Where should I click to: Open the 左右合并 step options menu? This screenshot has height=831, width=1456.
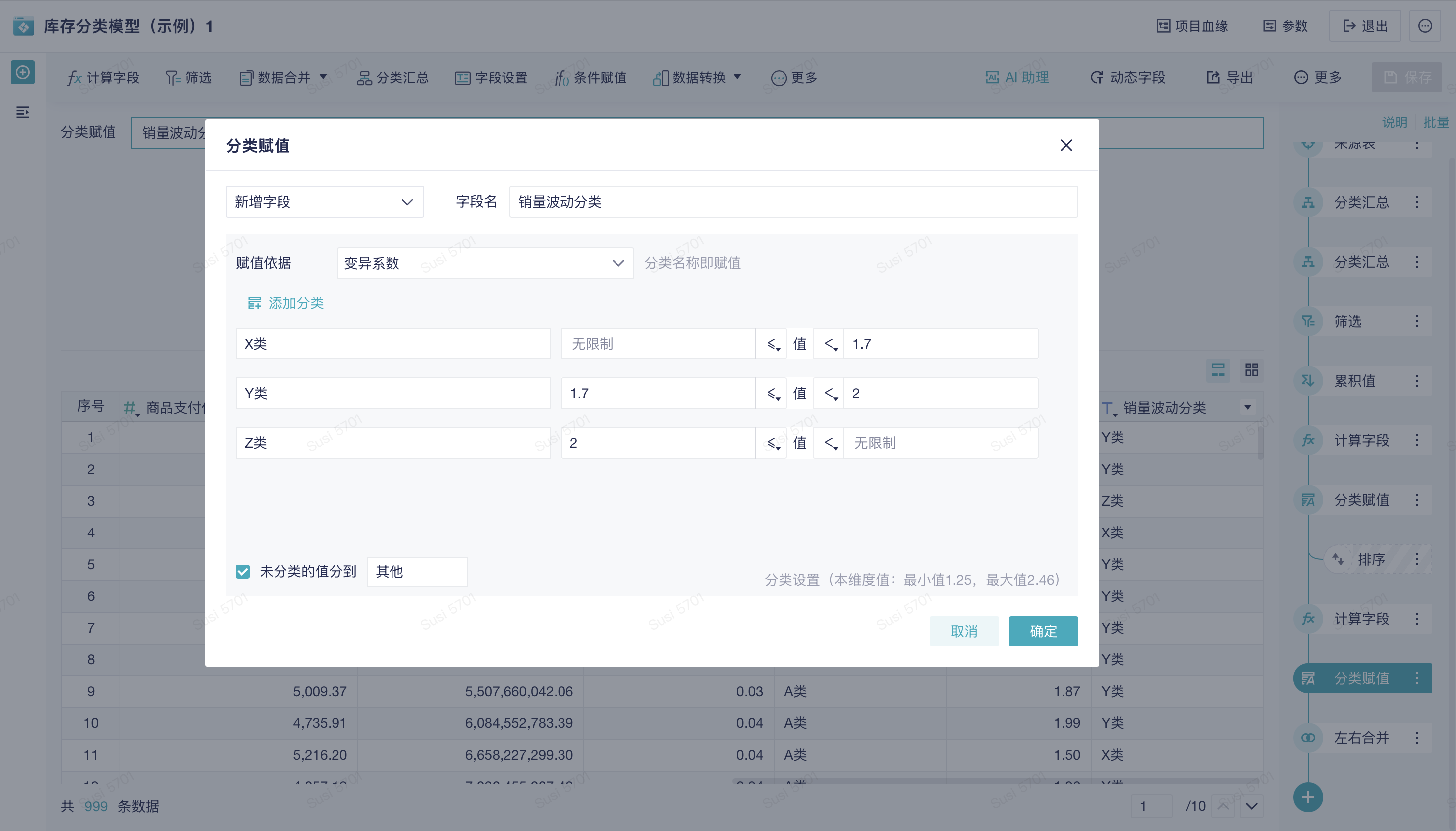pos(1417,738)
